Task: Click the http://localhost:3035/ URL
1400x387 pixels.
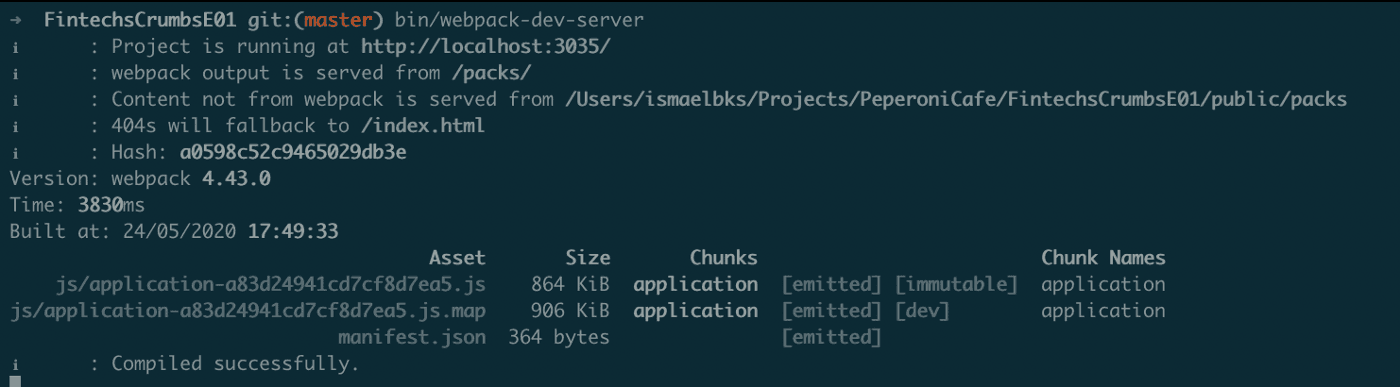Action: [x=485, y=47]
